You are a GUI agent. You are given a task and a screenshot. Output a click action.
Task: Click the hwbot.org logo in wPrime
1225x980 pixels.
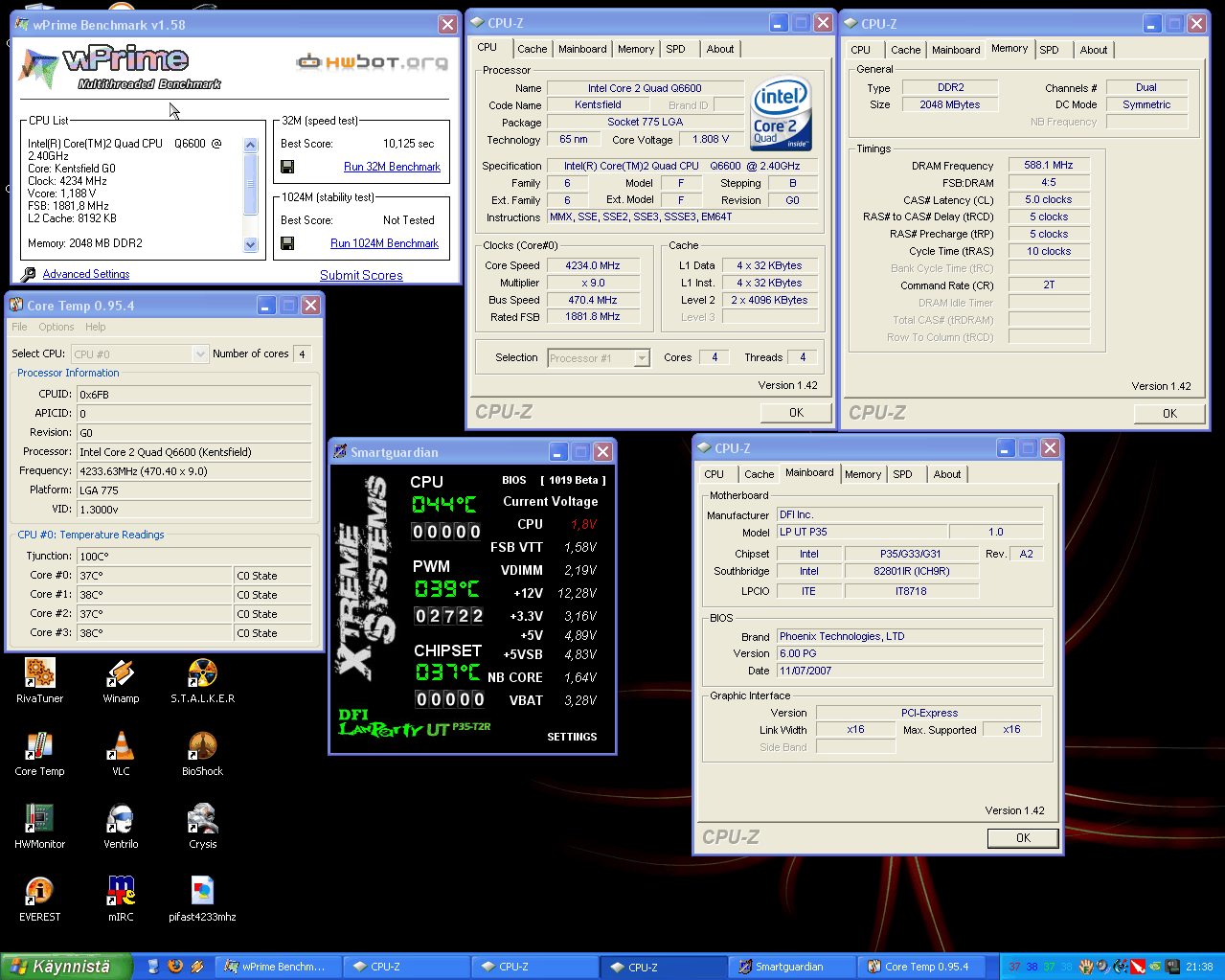372,62
